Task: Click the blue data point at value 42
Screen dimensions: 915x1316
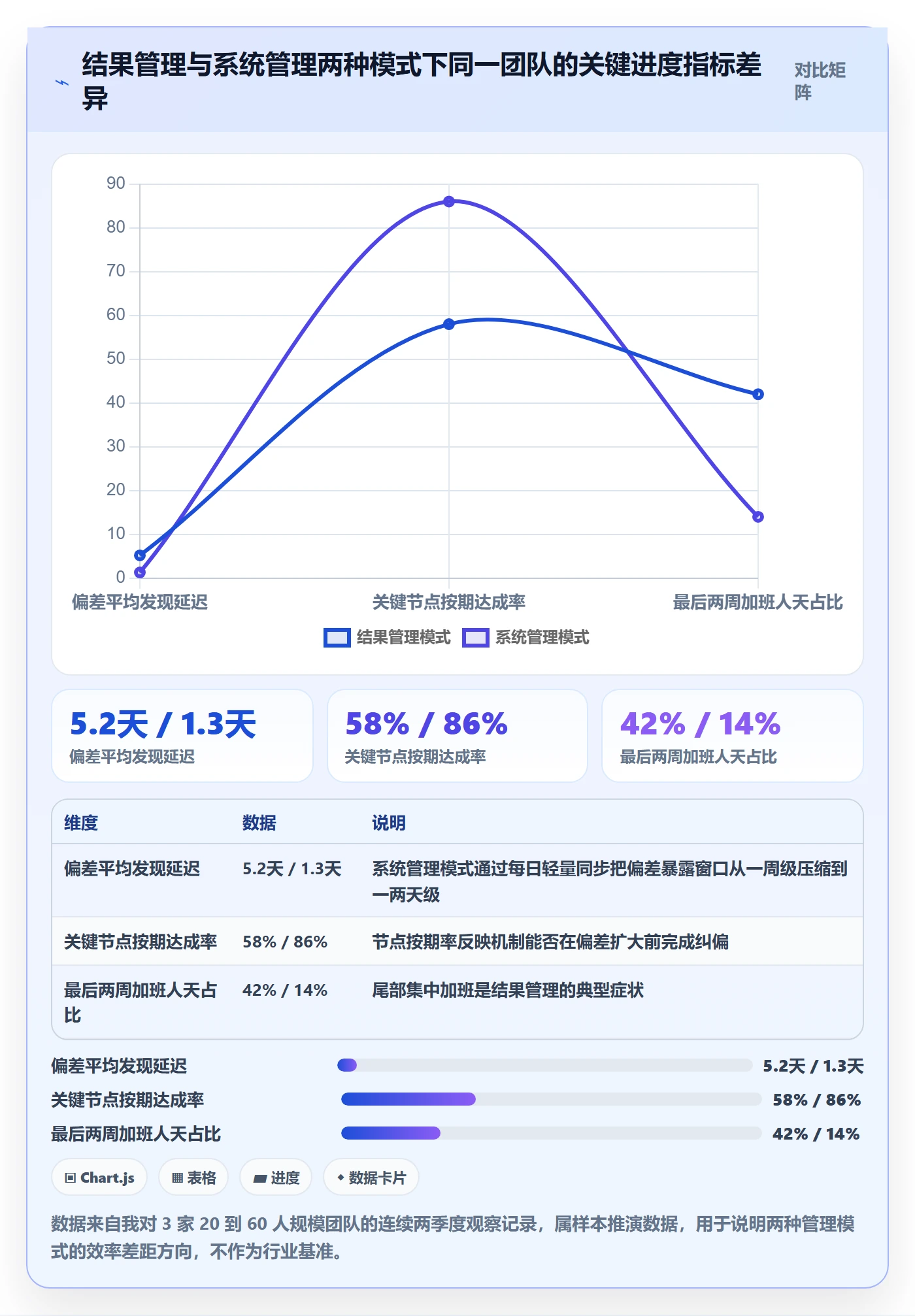Action: [x=758, y=394]
